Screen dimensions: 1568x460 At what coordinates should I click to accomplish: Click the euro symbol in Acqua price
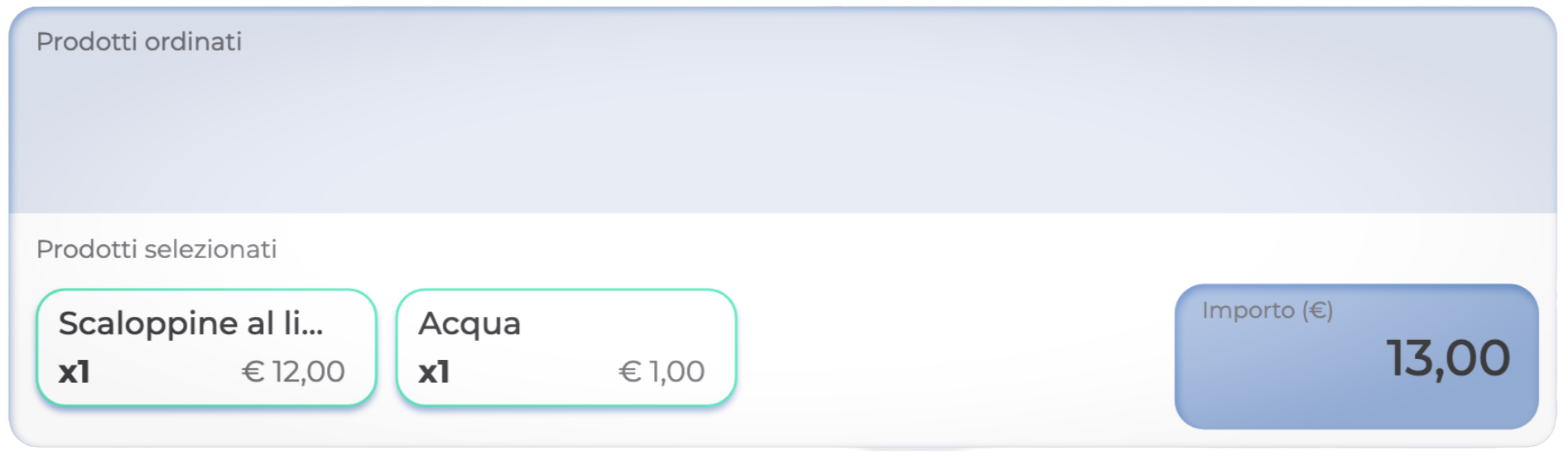630,372
